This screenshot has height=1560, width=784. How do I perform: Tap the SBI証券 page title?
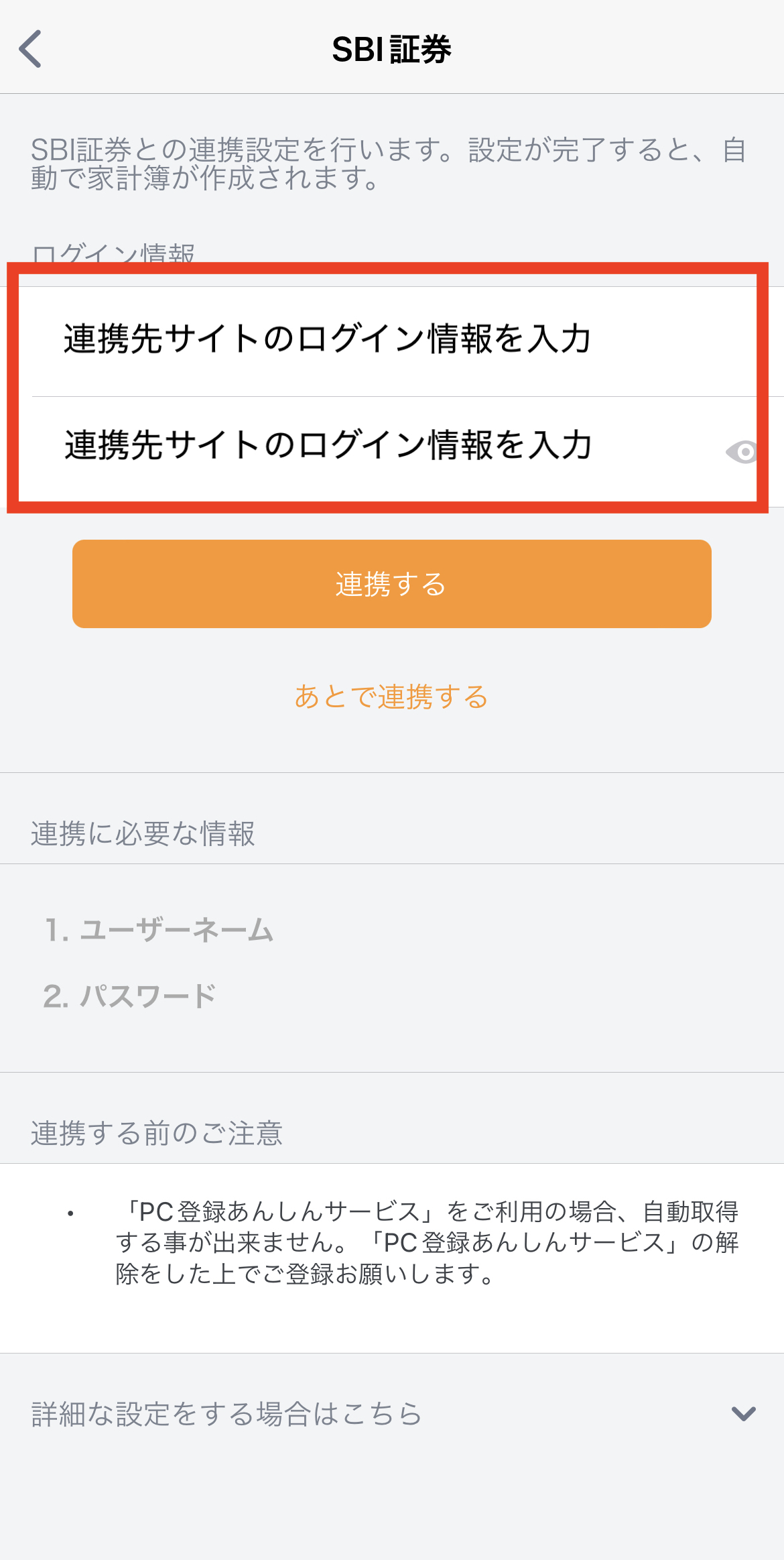[392, 49]
